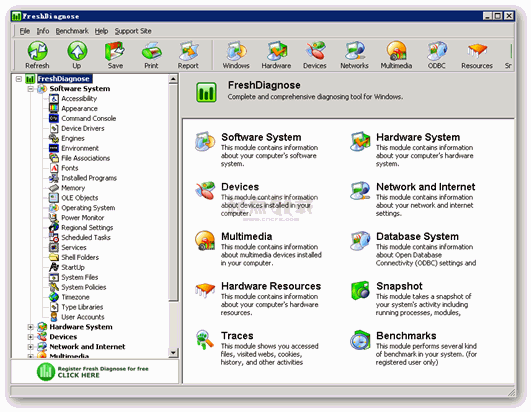This screenshot has height=412, width=531.
Task: Click the Software System heading link
Action: click(x=261, y=137)
